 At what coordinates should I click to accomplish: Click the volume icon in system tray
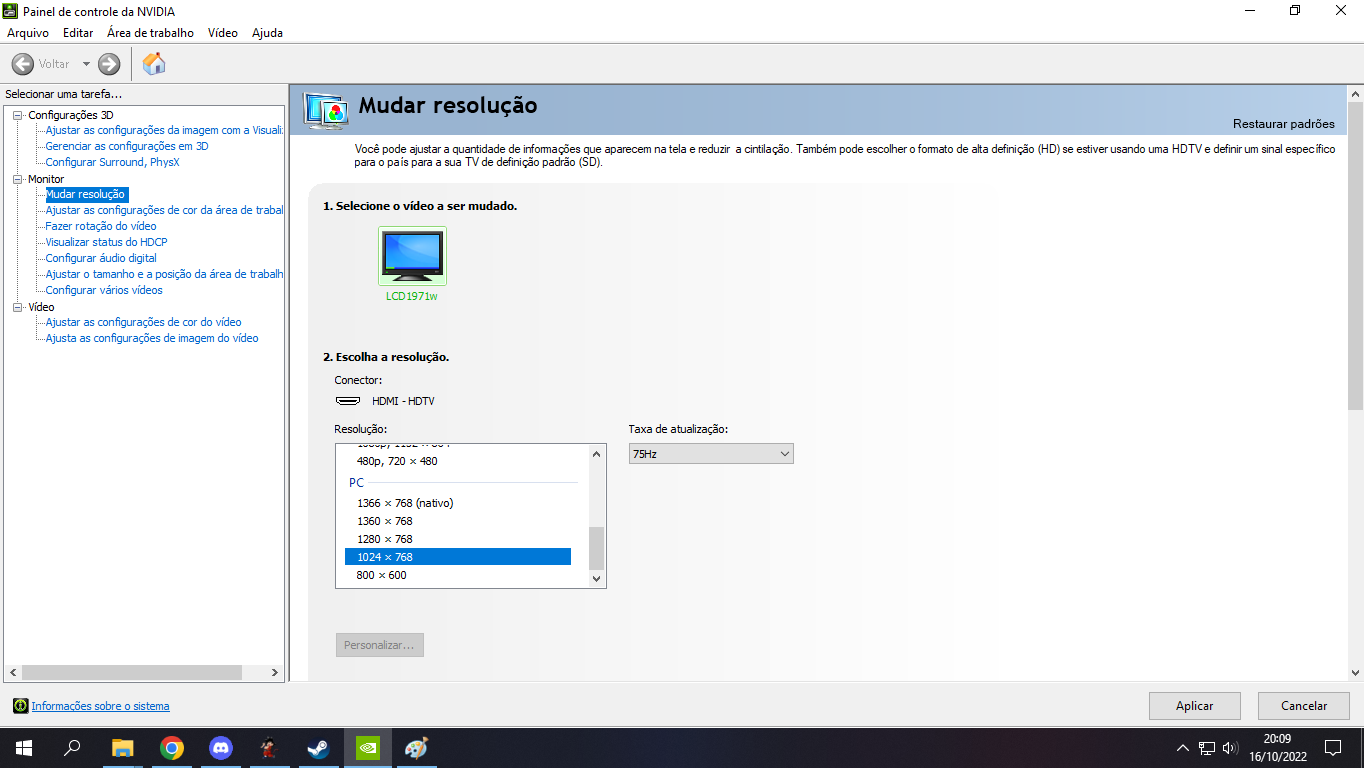1230,748
